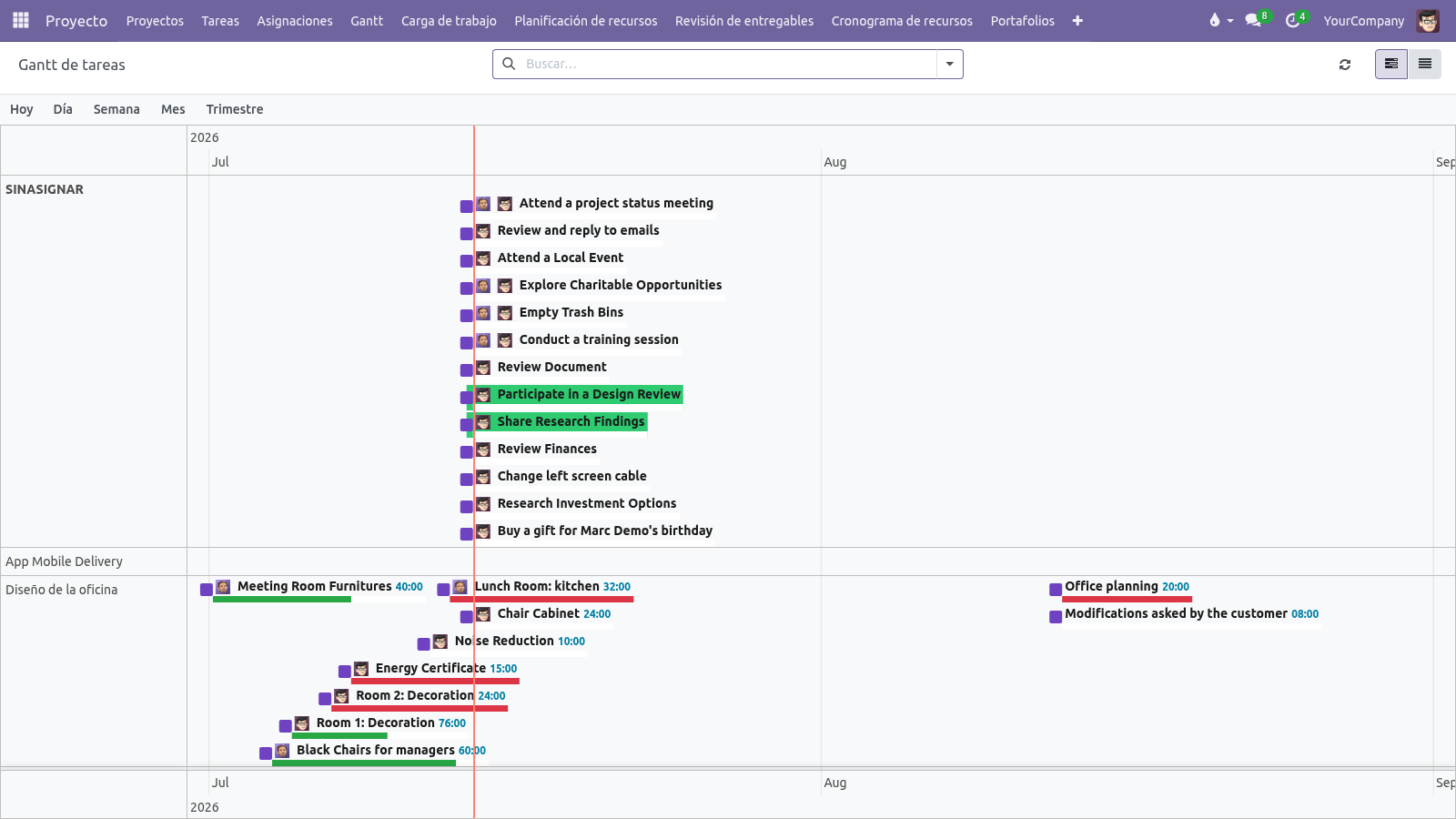
Task: Click avatar of Black Chairs for managers
Action: [282, 751]
